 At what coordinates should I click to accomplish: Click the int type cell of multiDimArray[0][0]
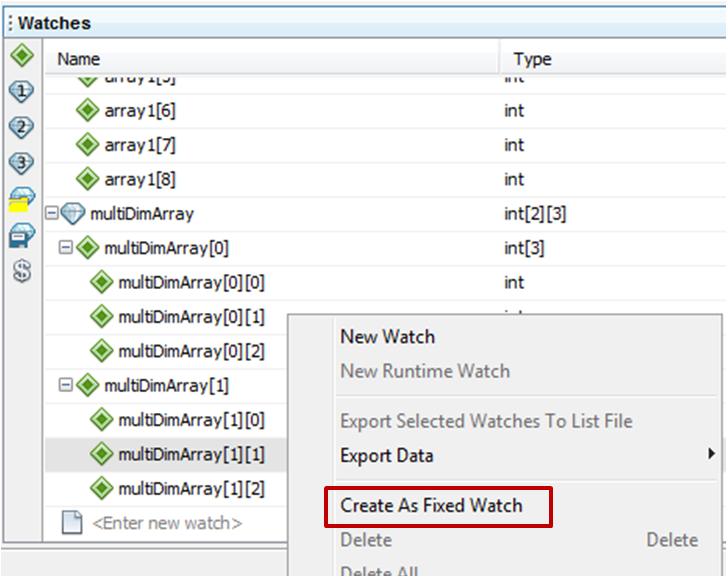click(x=514, y=282)
